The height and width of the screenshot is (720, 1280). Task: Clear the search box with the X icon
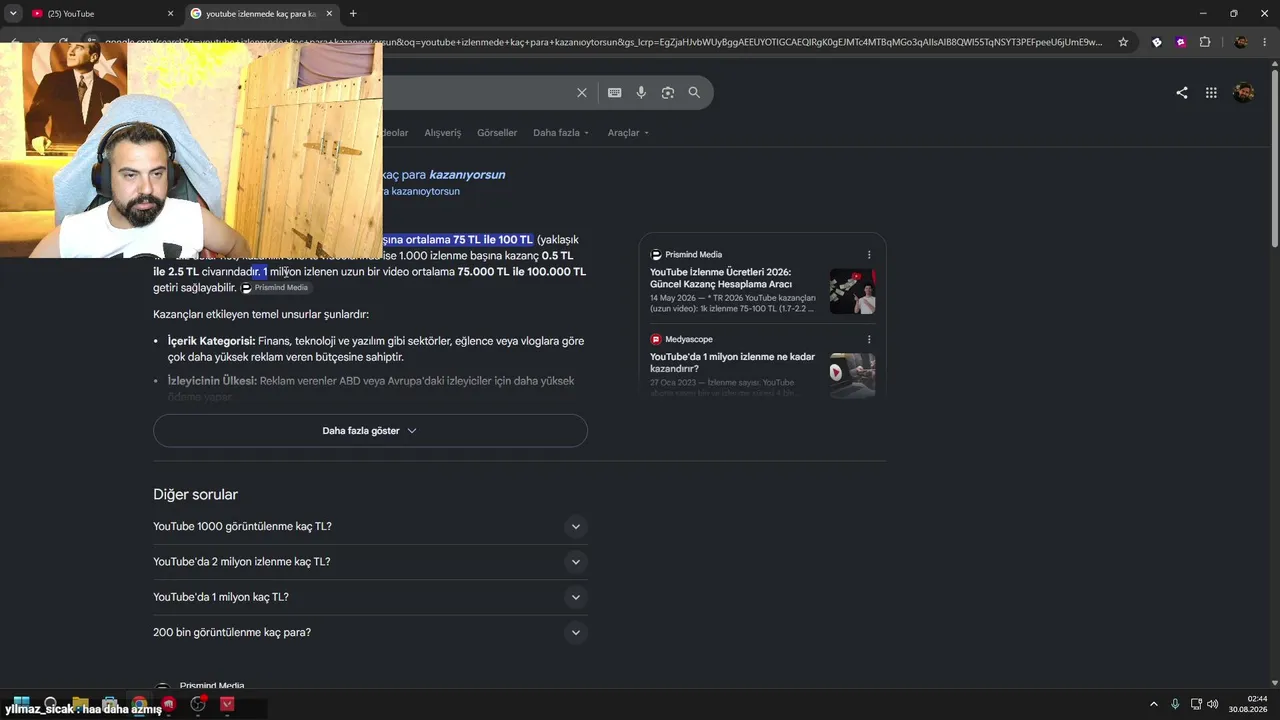582,93
